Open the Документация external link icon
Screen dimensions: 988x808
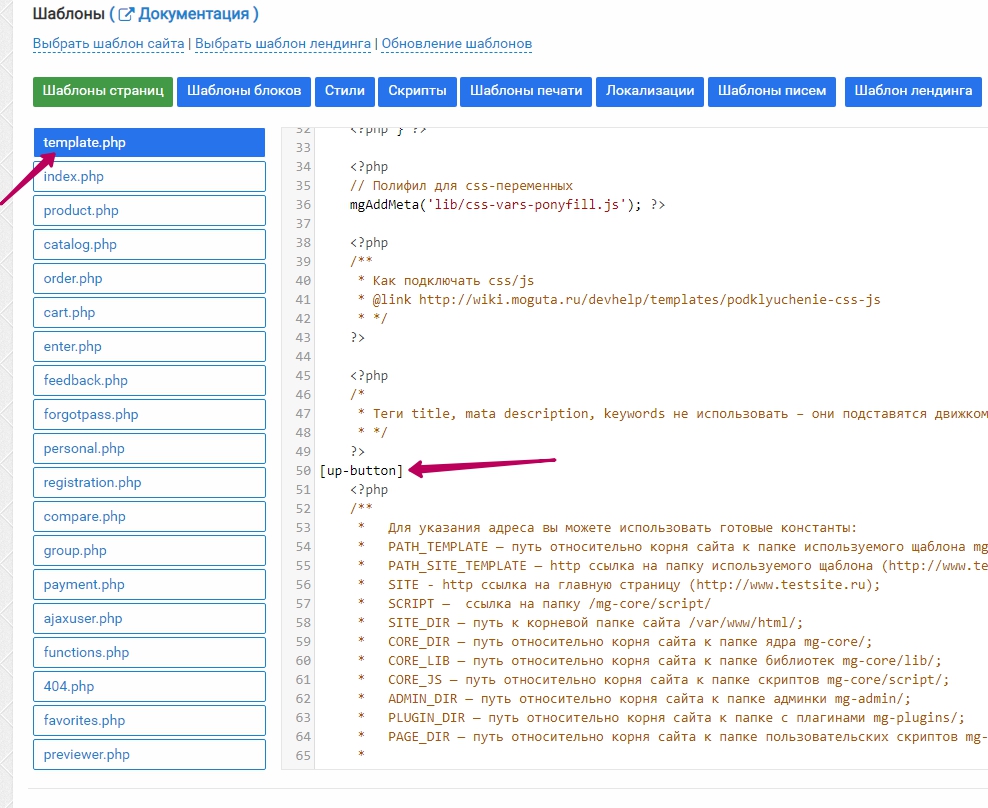127,14
